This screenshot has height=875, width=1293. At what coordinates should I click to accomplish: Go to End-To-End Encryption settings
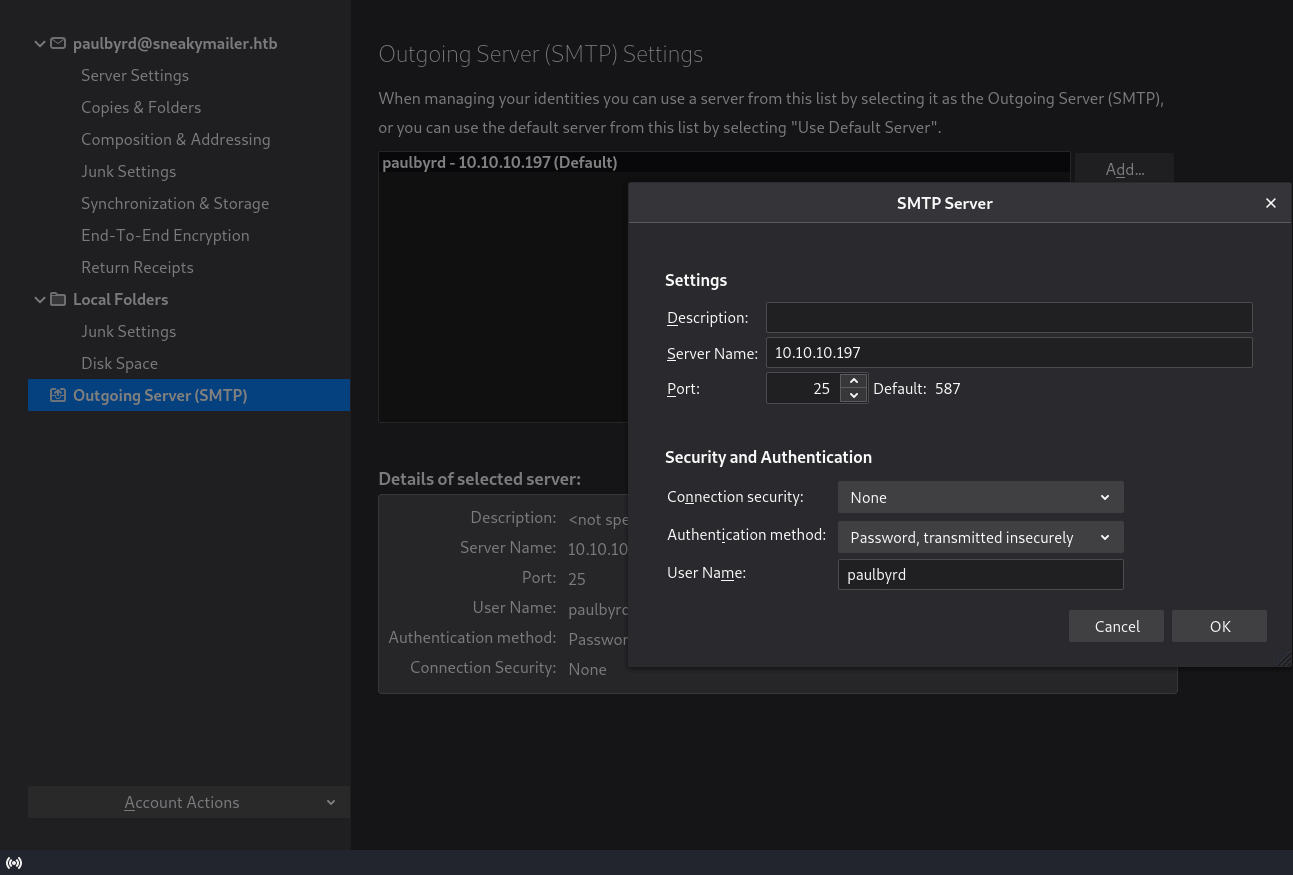(x=165, y=235)
